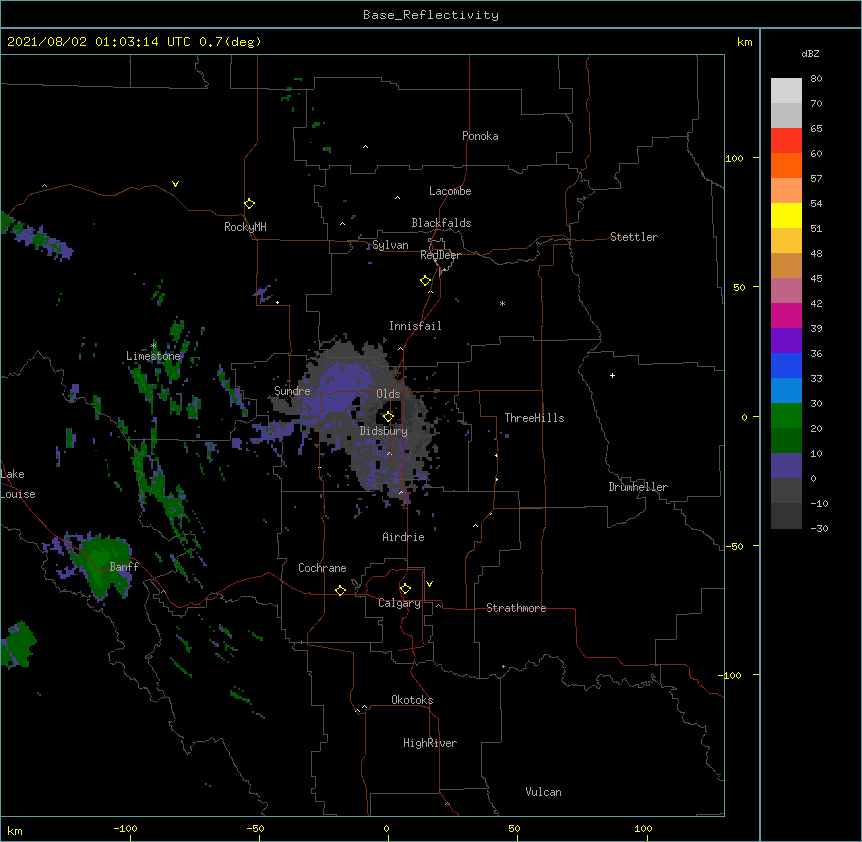Click the magenta 42 dBZ color swatch

[786, 315]
